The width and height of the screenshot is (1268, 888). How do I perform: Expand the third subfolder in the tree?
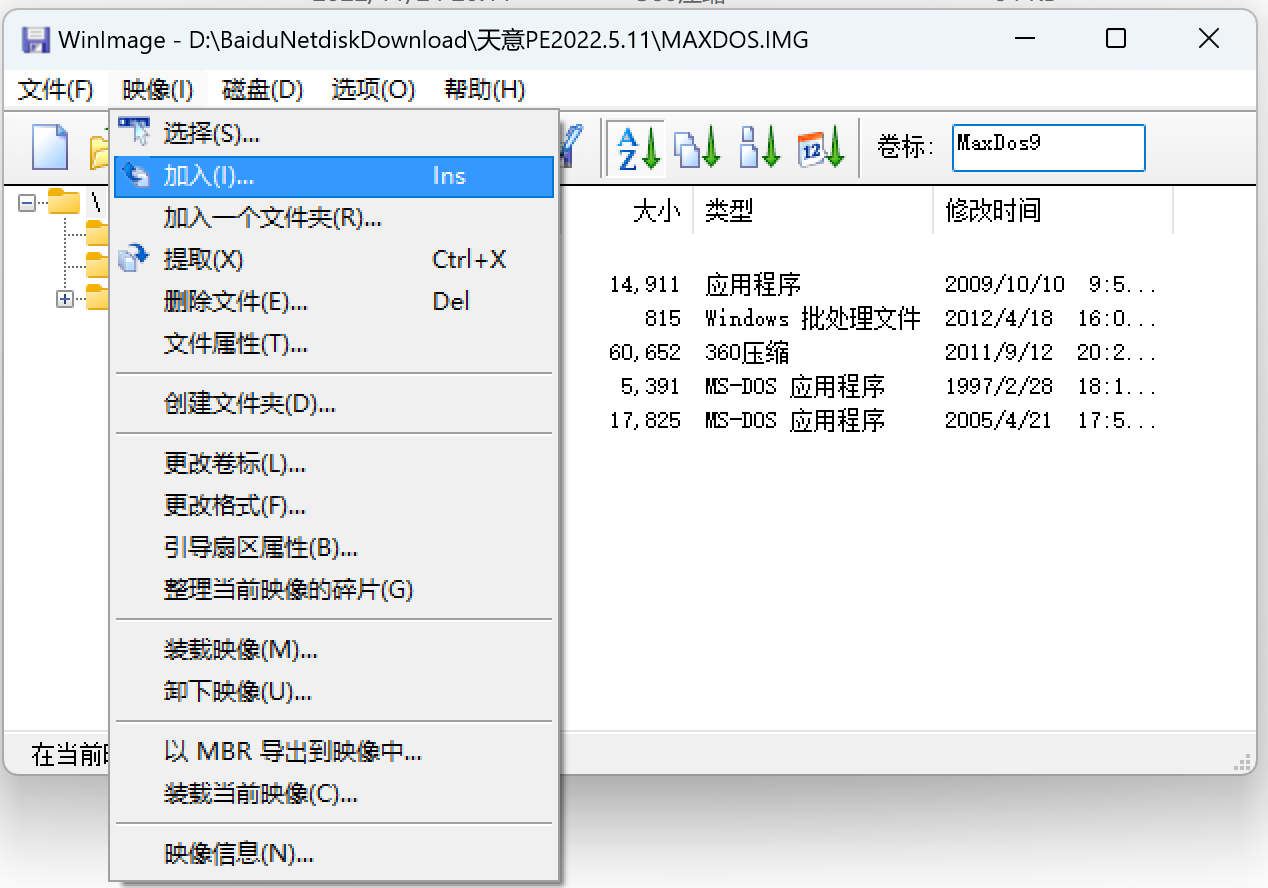coord(66,298)
